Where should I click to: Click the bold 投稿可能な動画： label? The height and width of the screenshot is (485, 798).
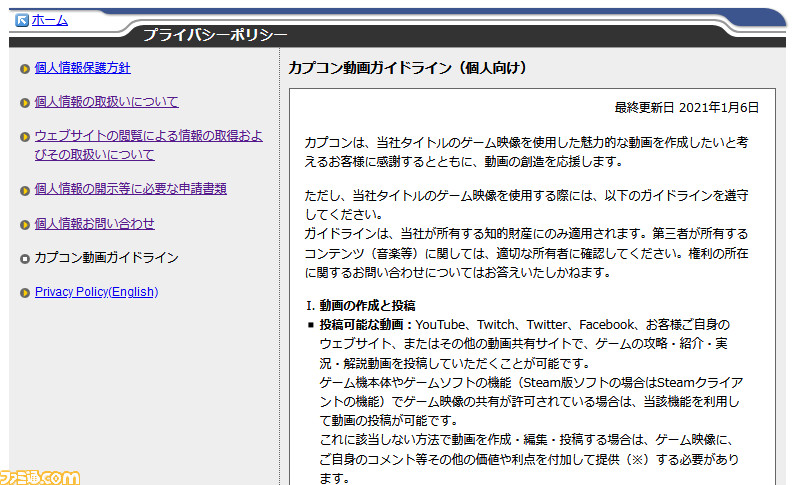366,325
